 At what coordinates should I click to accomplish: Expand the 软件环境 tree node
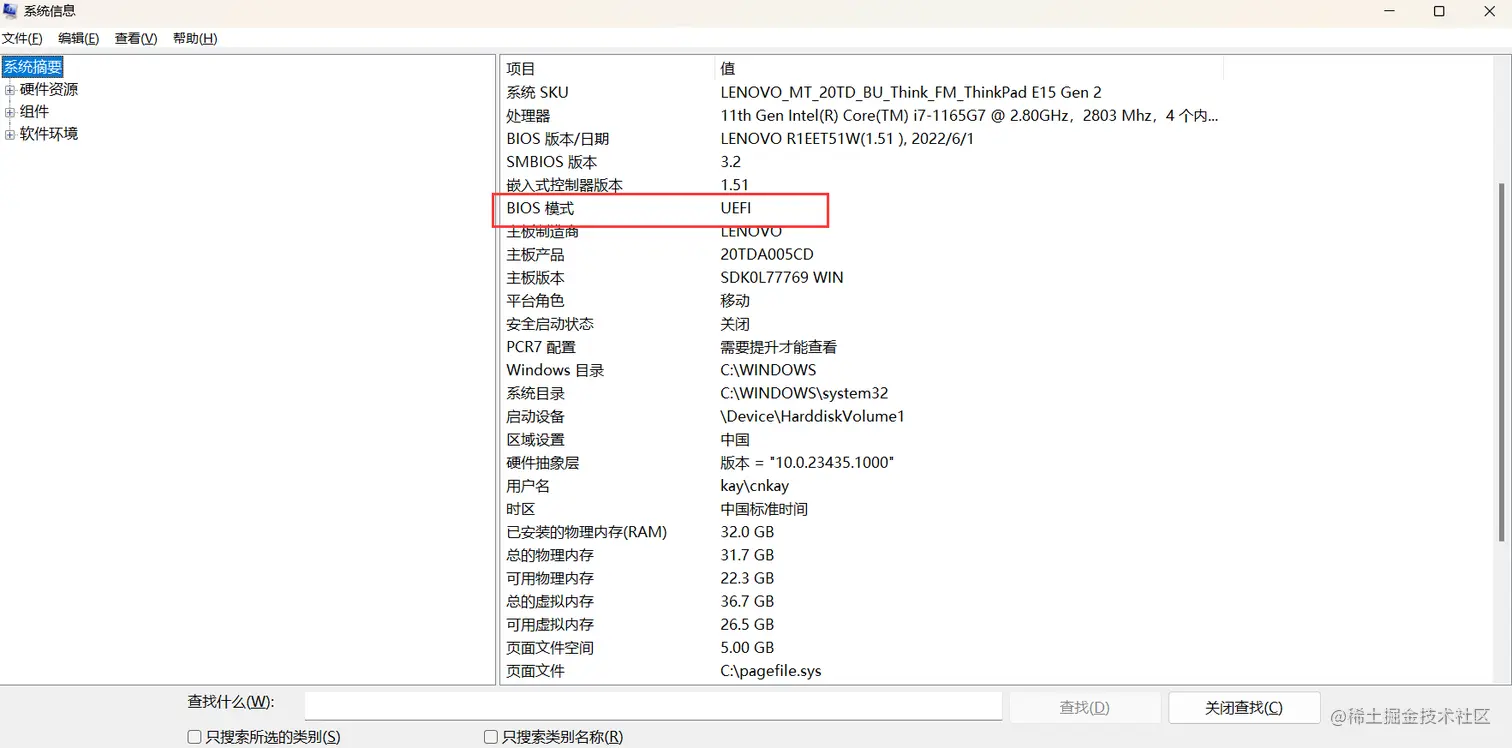(10, 134)
